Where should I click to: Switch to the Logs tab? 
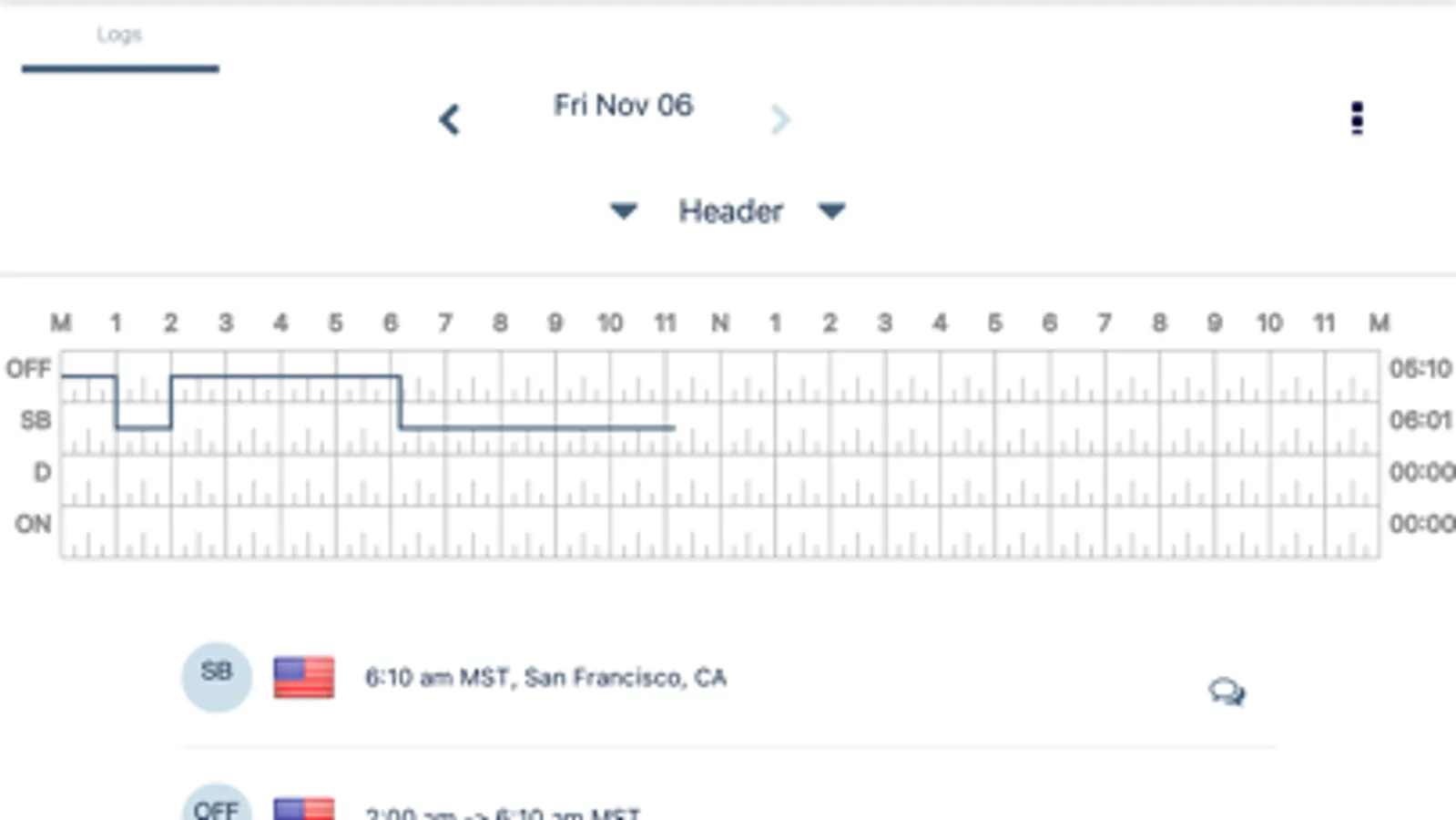[x=119, y=36]
